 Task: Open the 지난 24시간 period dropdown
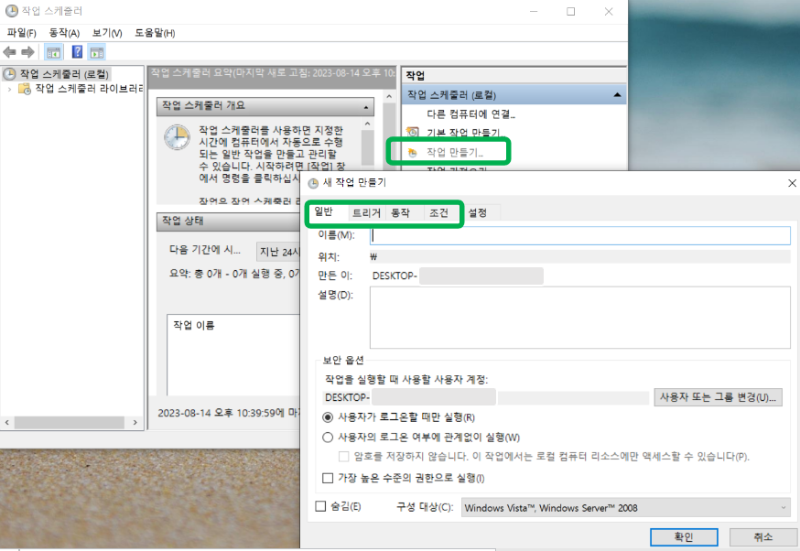[x=279, y=252]
